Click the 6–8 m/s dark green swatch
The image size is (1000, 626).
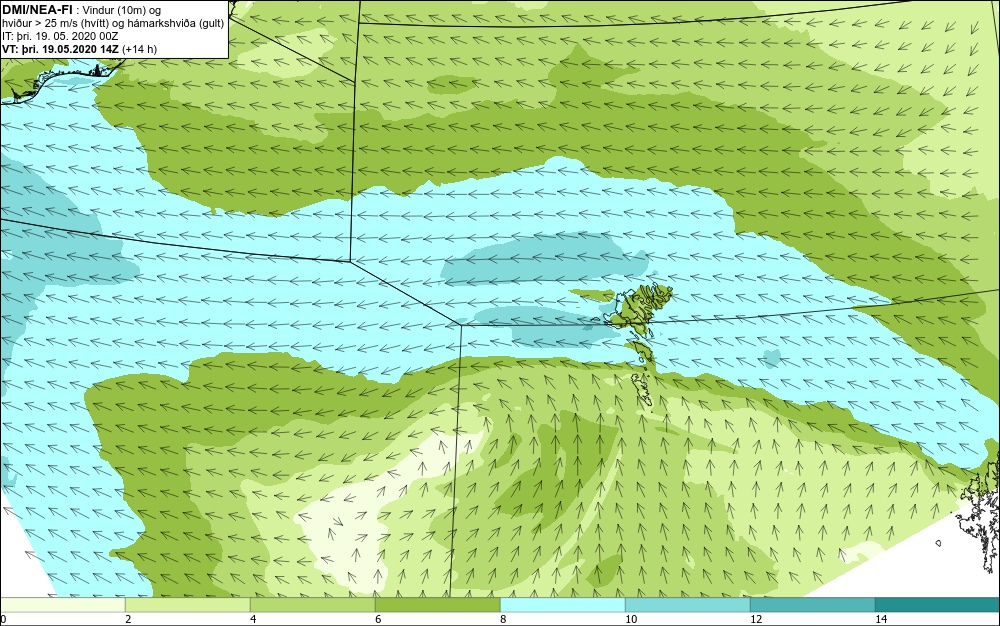click(x=438, y=605)
